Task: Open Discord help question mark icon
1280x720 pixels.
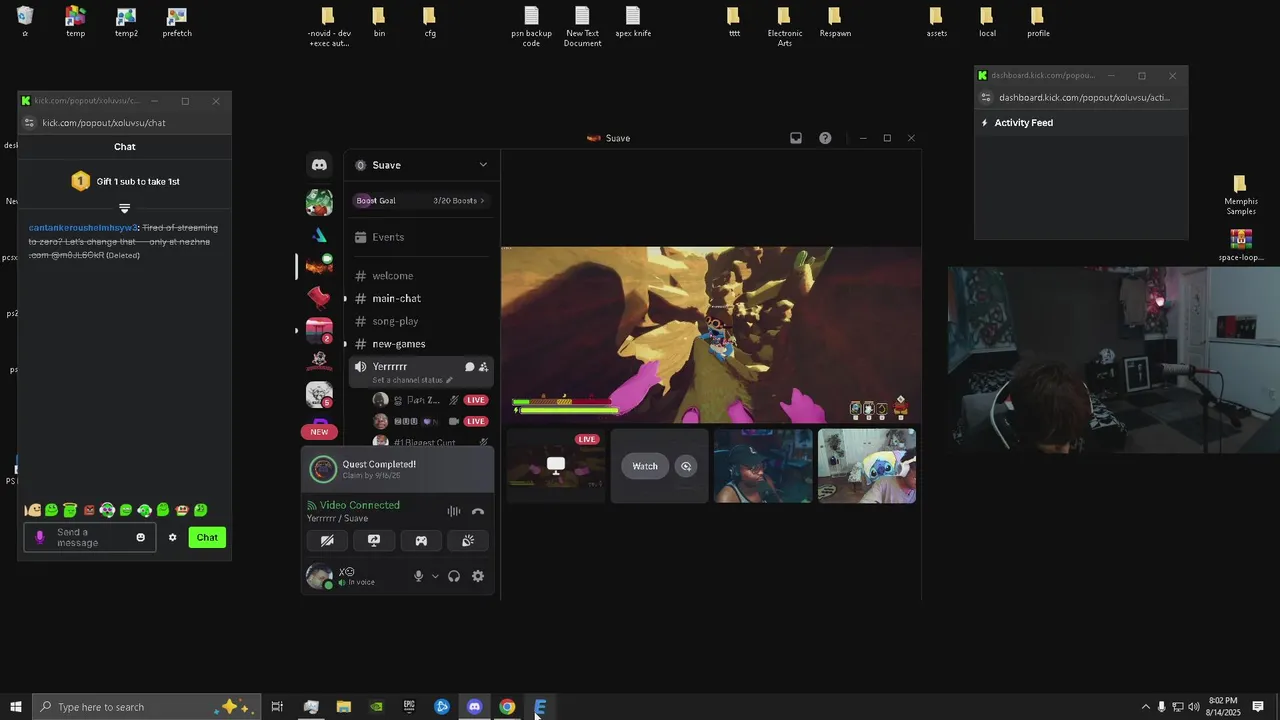Action: point(825,138)
